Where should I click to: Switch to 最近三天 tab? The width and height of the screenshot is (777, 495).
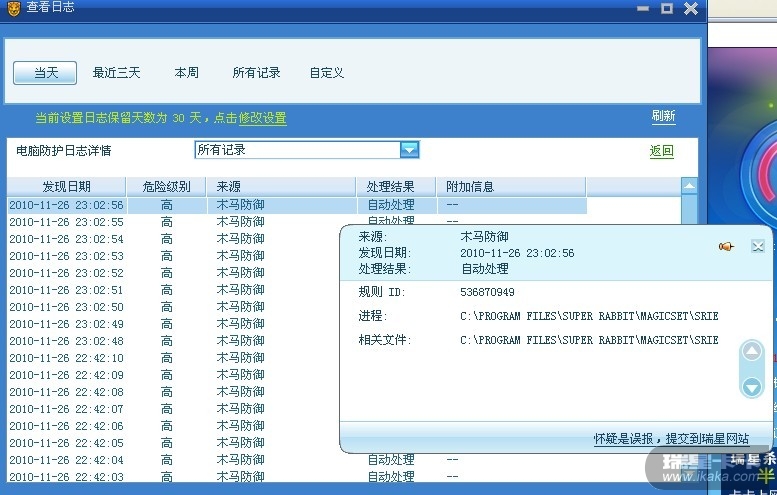[x=116, y=73]
